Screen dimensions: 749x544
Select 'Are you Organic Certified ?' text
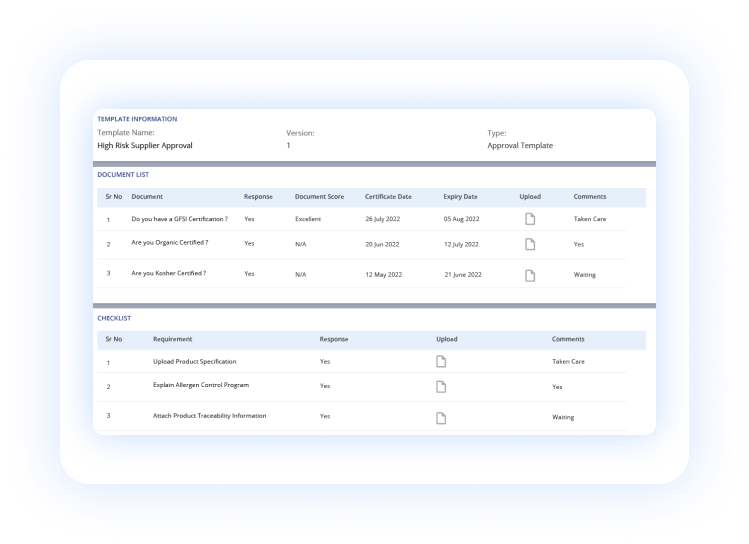coord(170,243)
